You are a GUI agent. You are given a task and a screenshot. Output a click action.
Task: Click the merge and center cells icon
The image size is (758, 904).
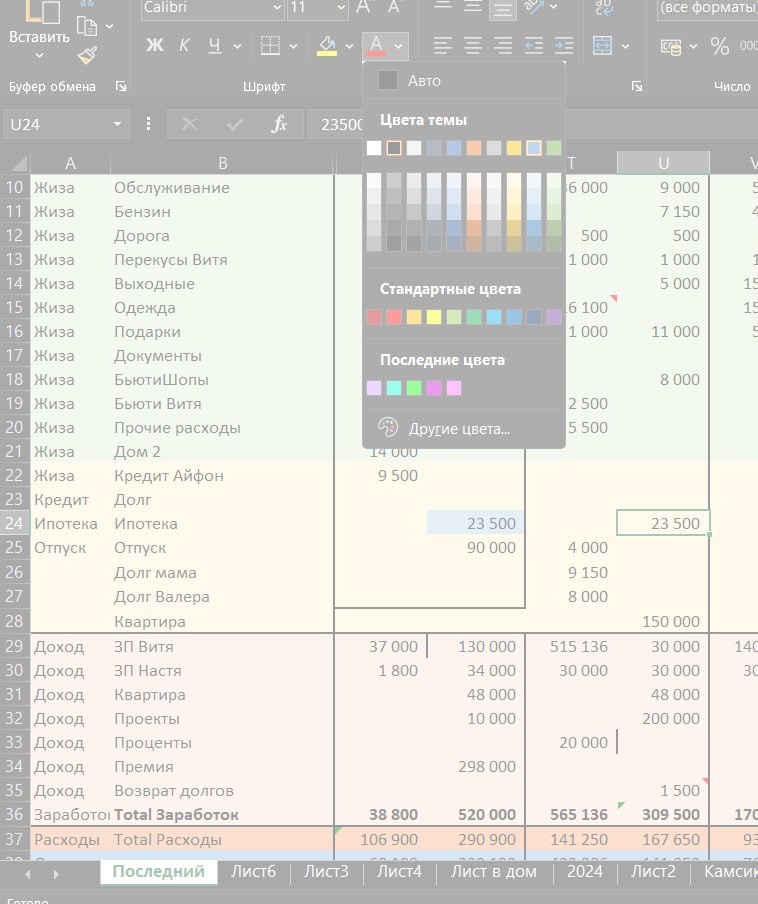pos(602,46)
